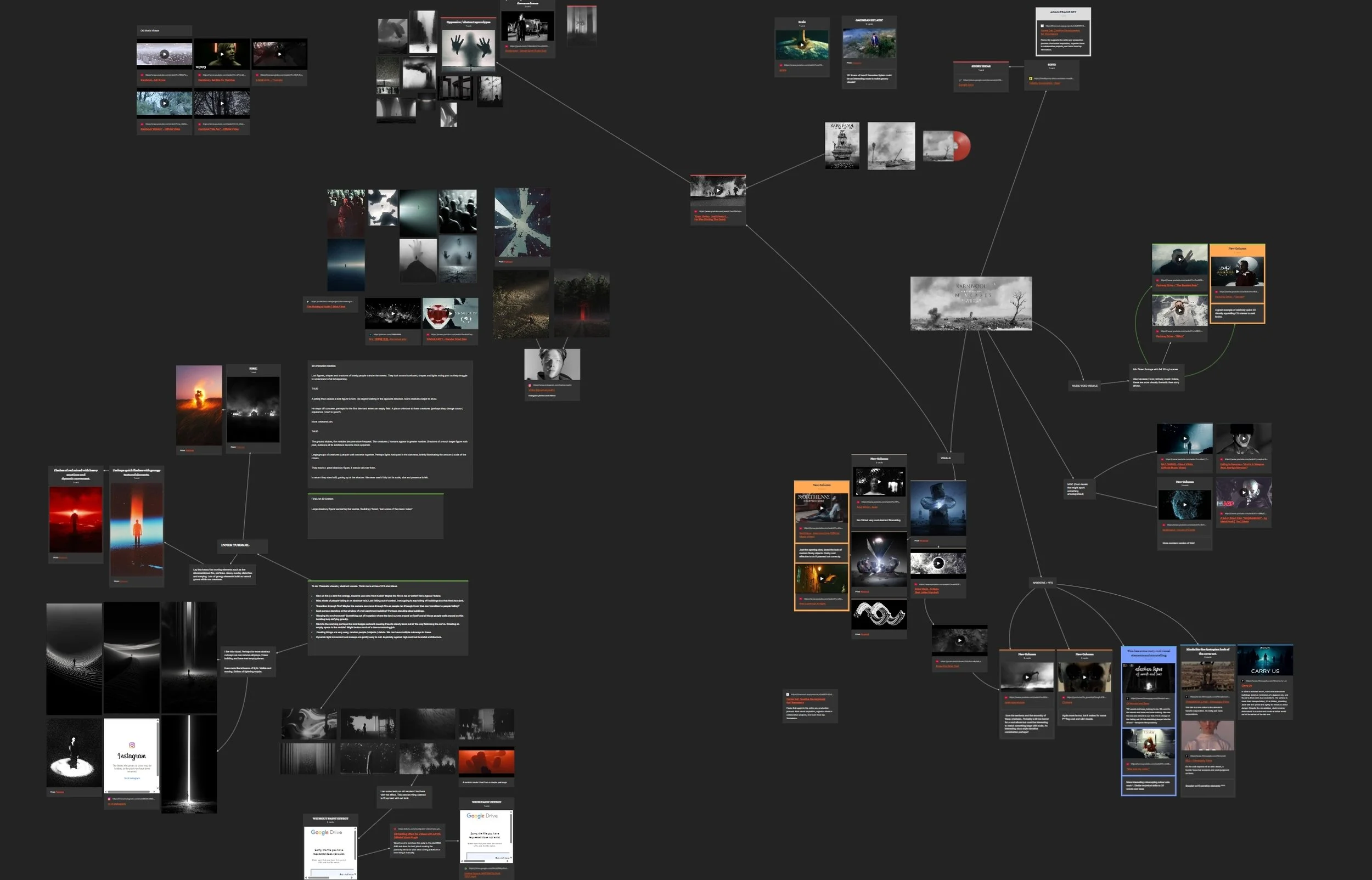
Task: Open the Google Docs link in STORY IDEAS
Action: (x=966, y=84)
